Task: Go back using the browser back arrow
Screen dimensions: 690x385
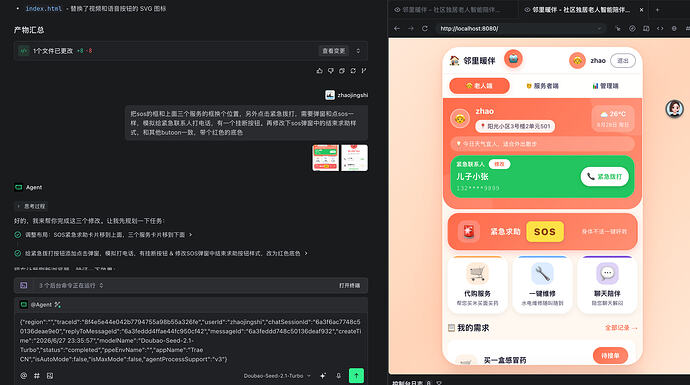Action: click(397, 28)
